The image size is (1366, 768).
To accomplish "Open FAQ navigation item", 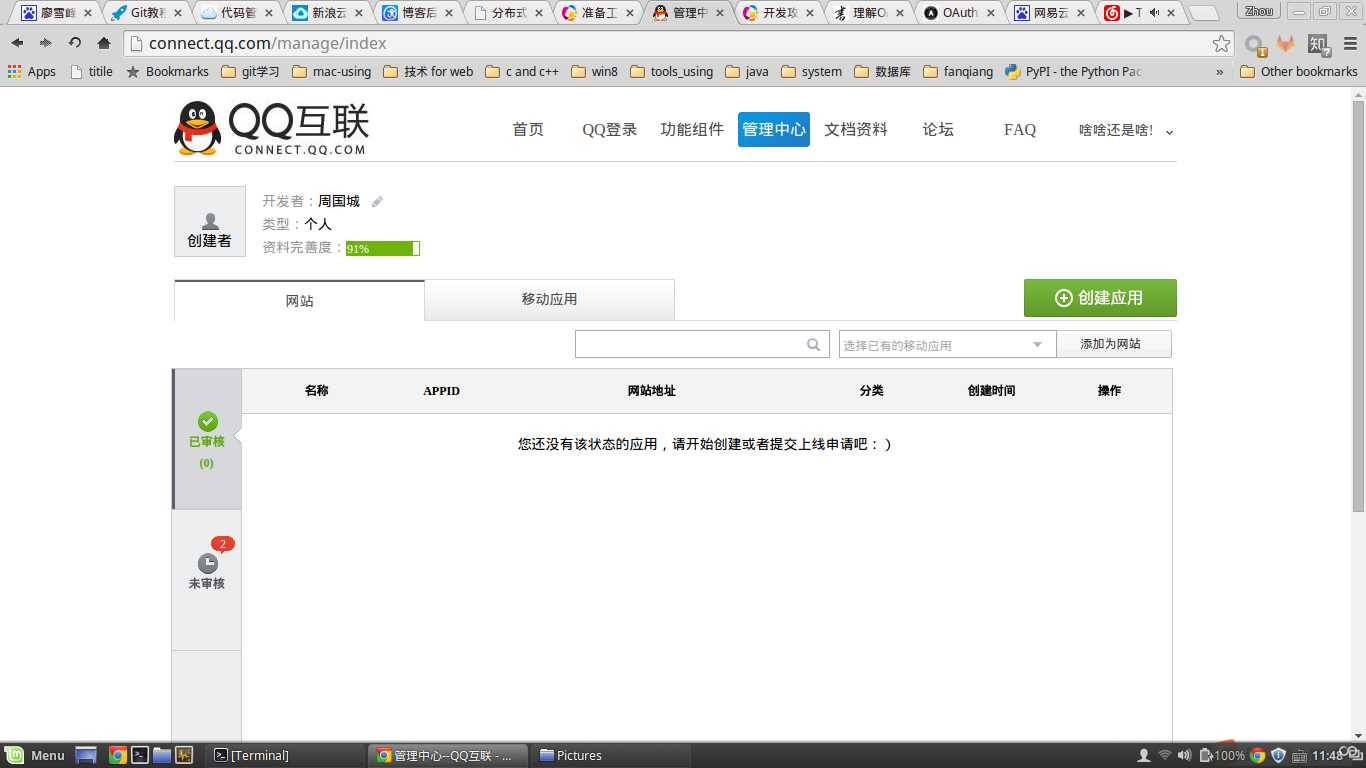I will coord(1020,129).
